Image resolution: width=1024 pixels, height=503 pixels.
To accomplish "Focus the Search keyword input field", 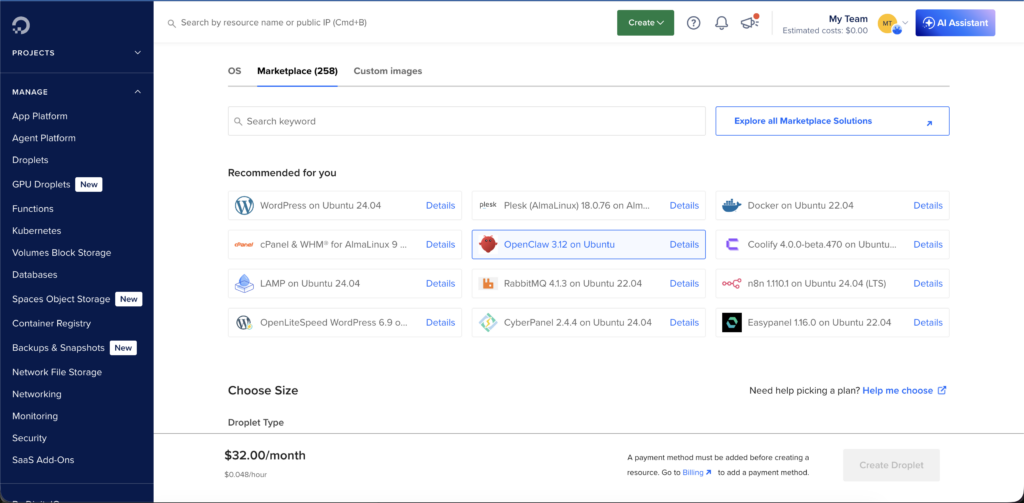I will click(x=466, y=122).
